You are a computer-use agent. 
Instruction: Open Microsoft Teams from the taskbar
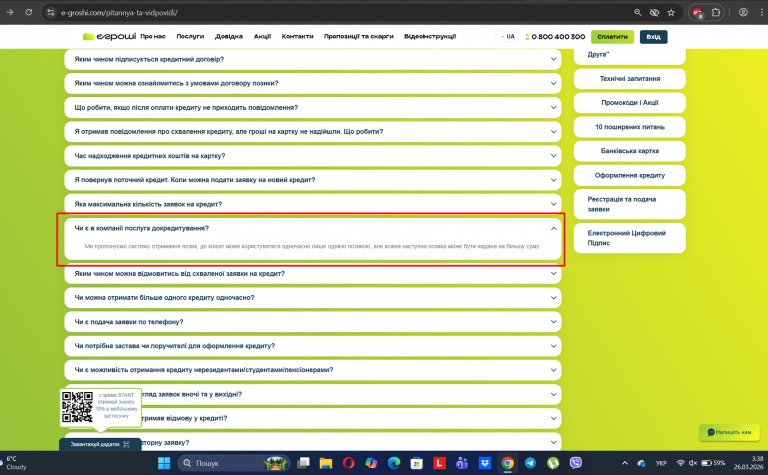tap(462, 463)
